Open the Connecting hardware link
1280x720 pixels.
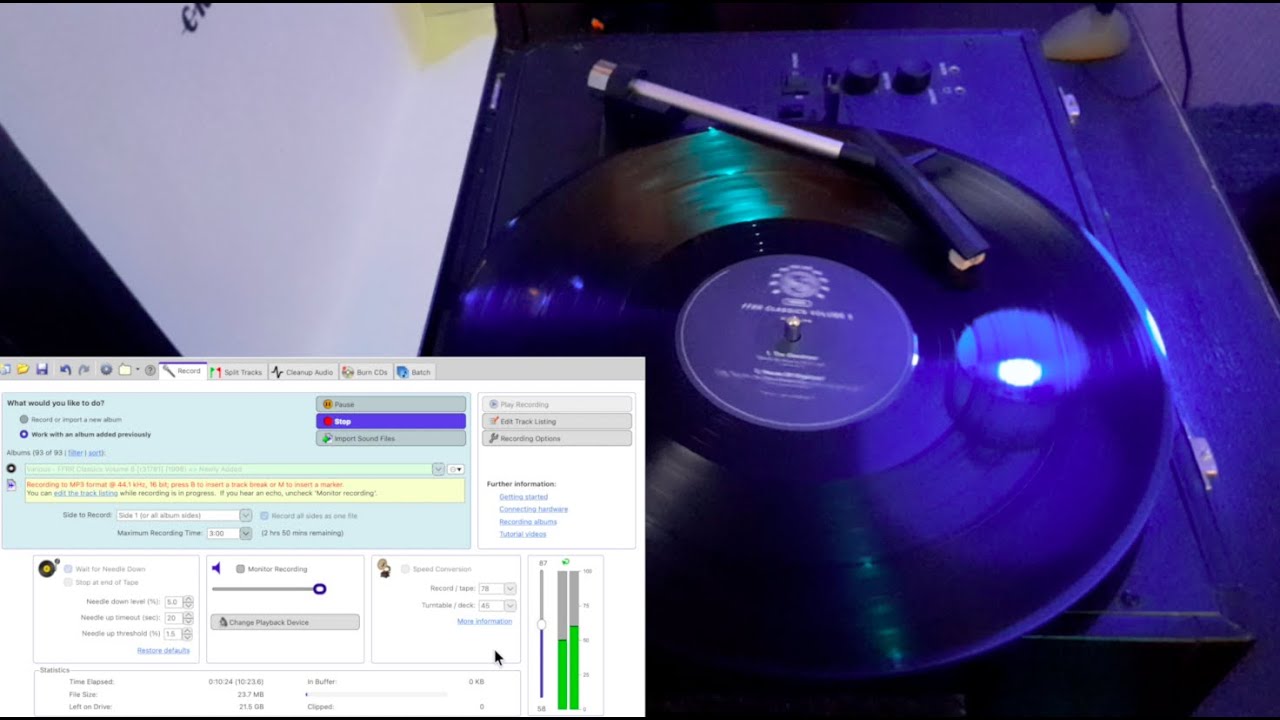[x=533, y=509]
